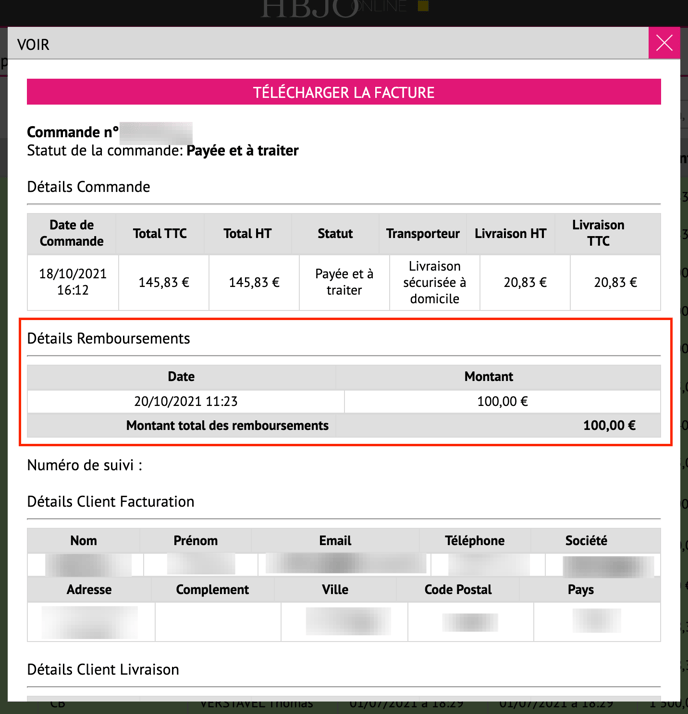Select the Email column header in billing
688x714 pixels.
click(335, 540)
